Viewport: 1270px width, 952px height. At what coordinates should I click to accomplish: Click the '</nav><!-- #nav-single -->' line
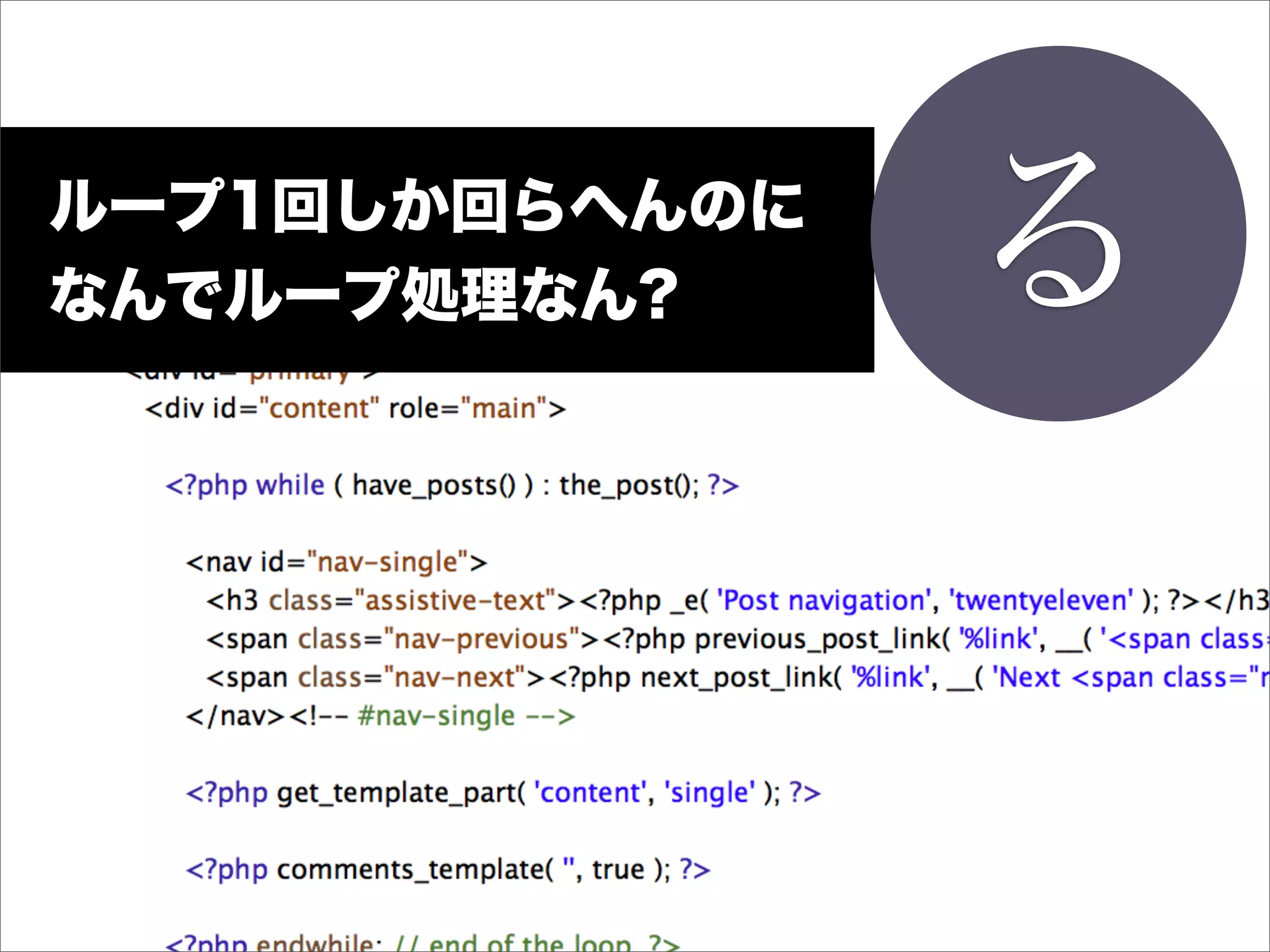(x=380, y=716)
